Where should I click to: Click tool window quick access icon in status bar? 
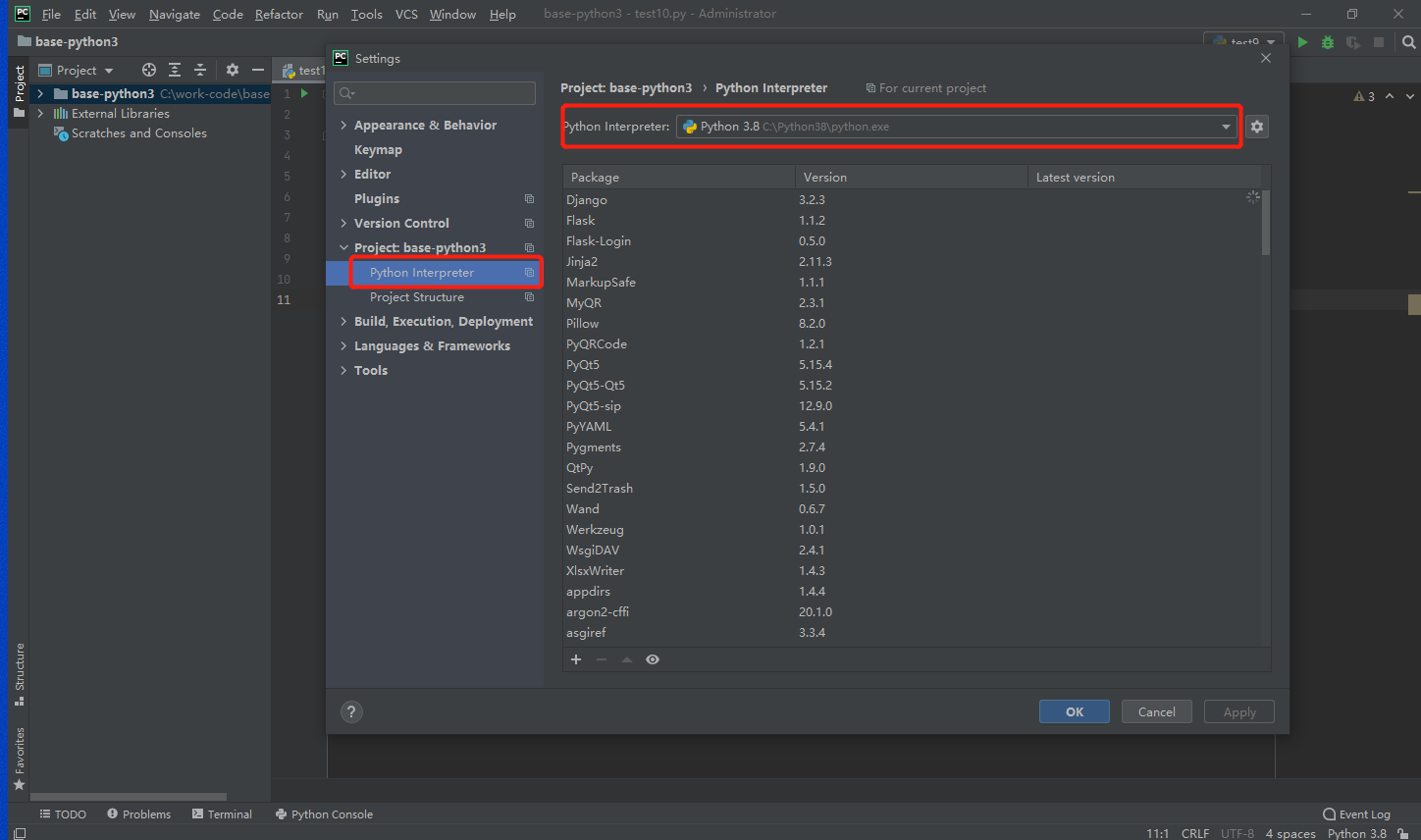(20, 833)
